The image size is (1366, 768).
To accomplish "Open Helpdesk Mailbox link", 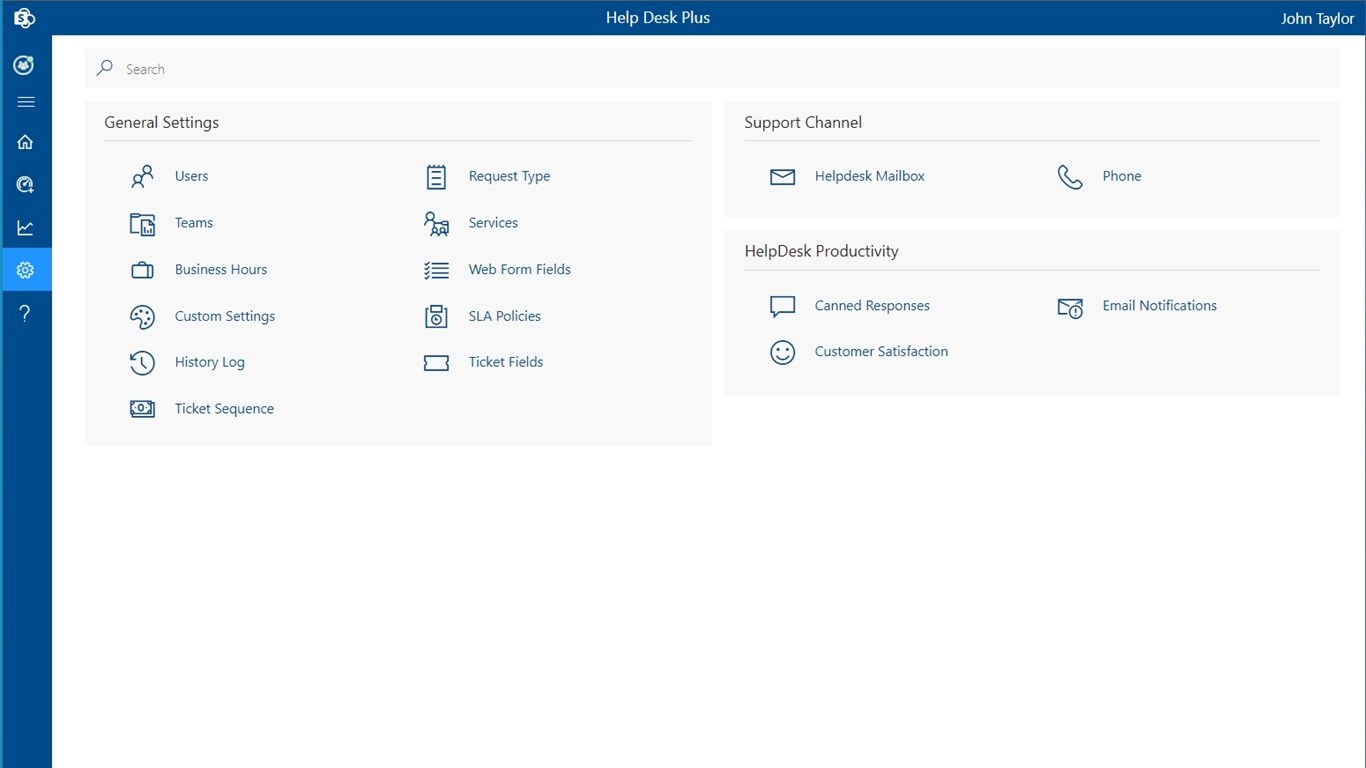I will 870,176.
